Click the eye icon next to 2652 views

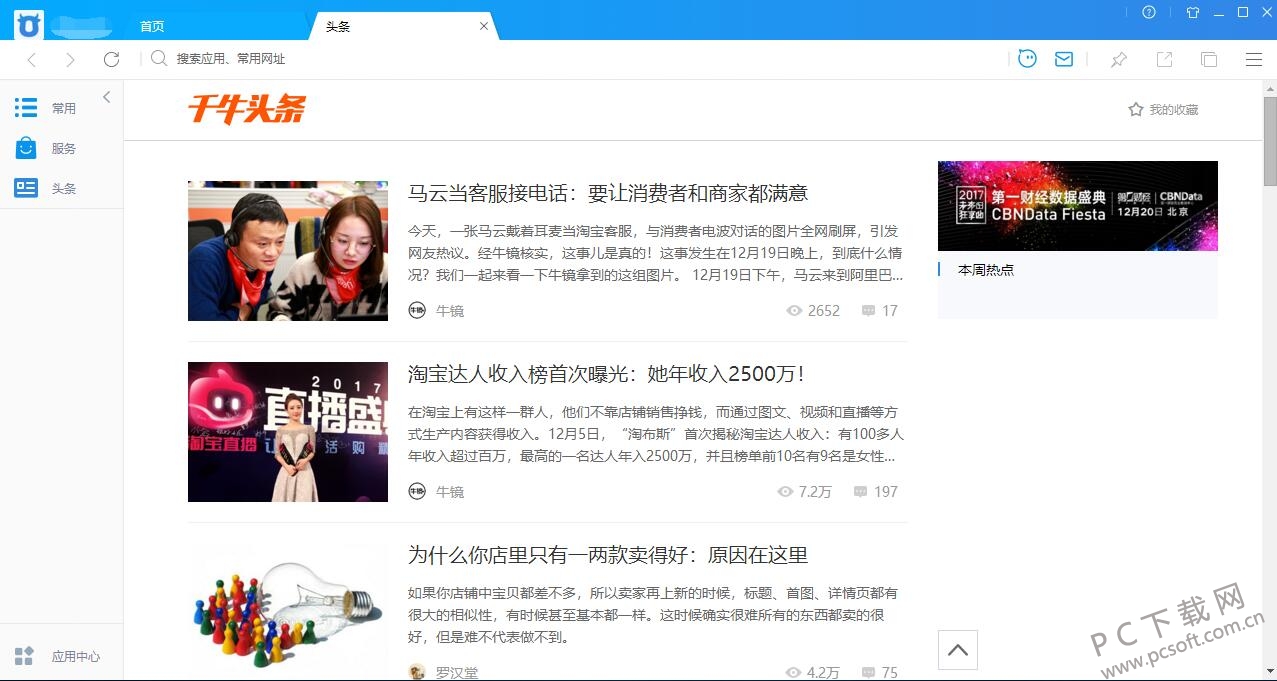[795, 311]
